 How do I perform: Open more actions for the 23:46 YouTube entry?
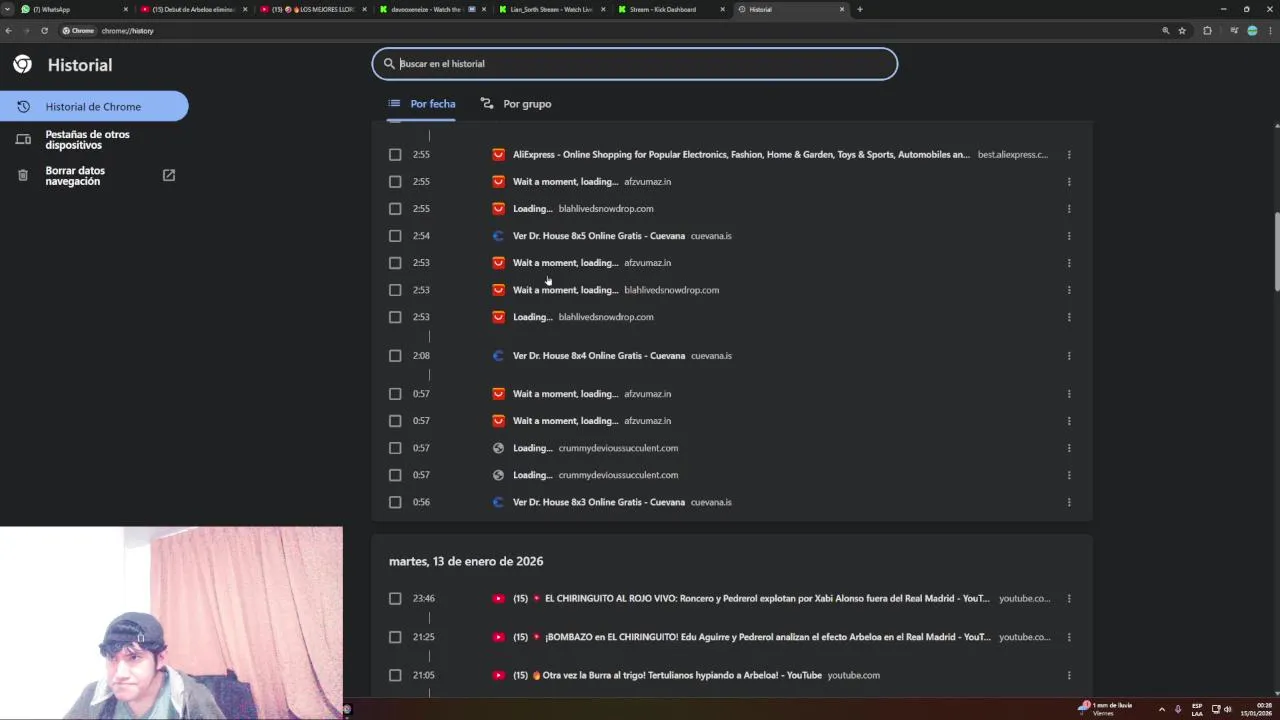(1069, 598)
